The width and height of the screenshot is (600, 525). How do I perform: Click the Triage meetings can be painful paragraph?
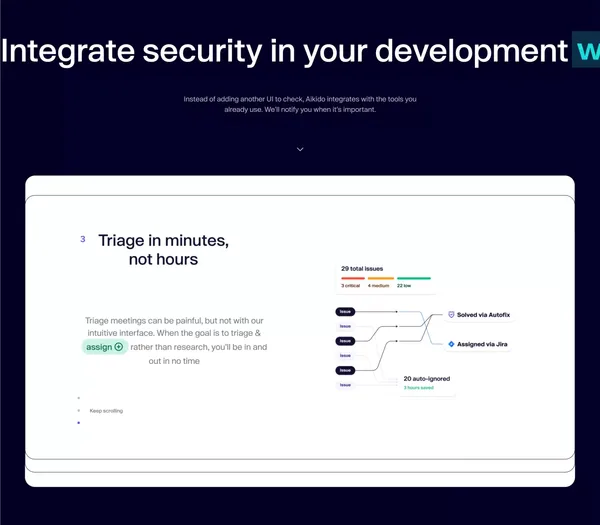click(174, 341)
